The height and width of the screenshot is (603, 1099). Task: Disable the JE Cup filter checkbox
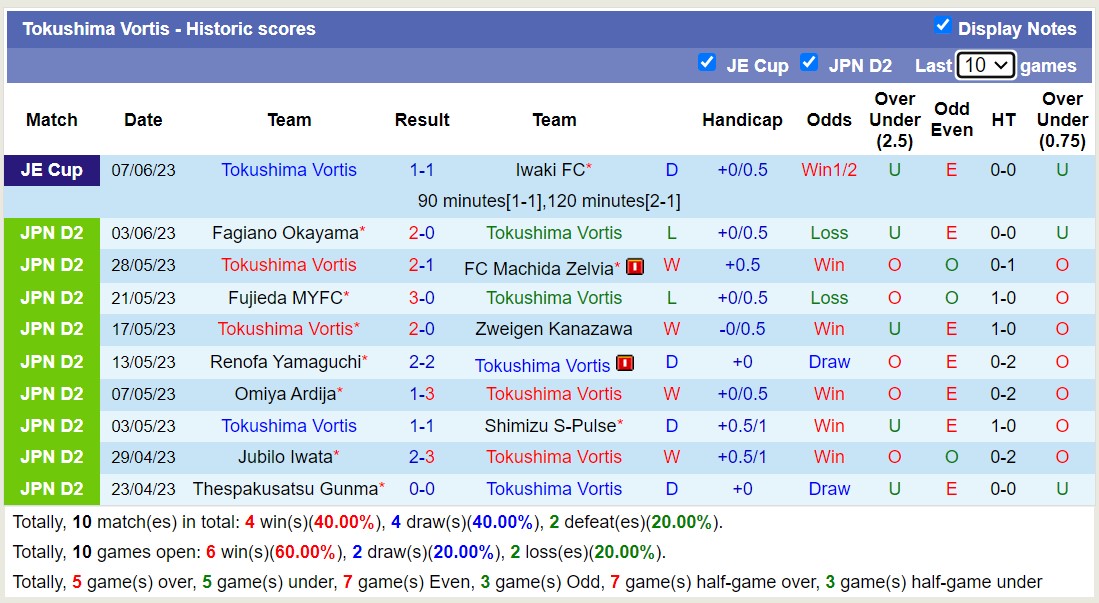[707, 63]
